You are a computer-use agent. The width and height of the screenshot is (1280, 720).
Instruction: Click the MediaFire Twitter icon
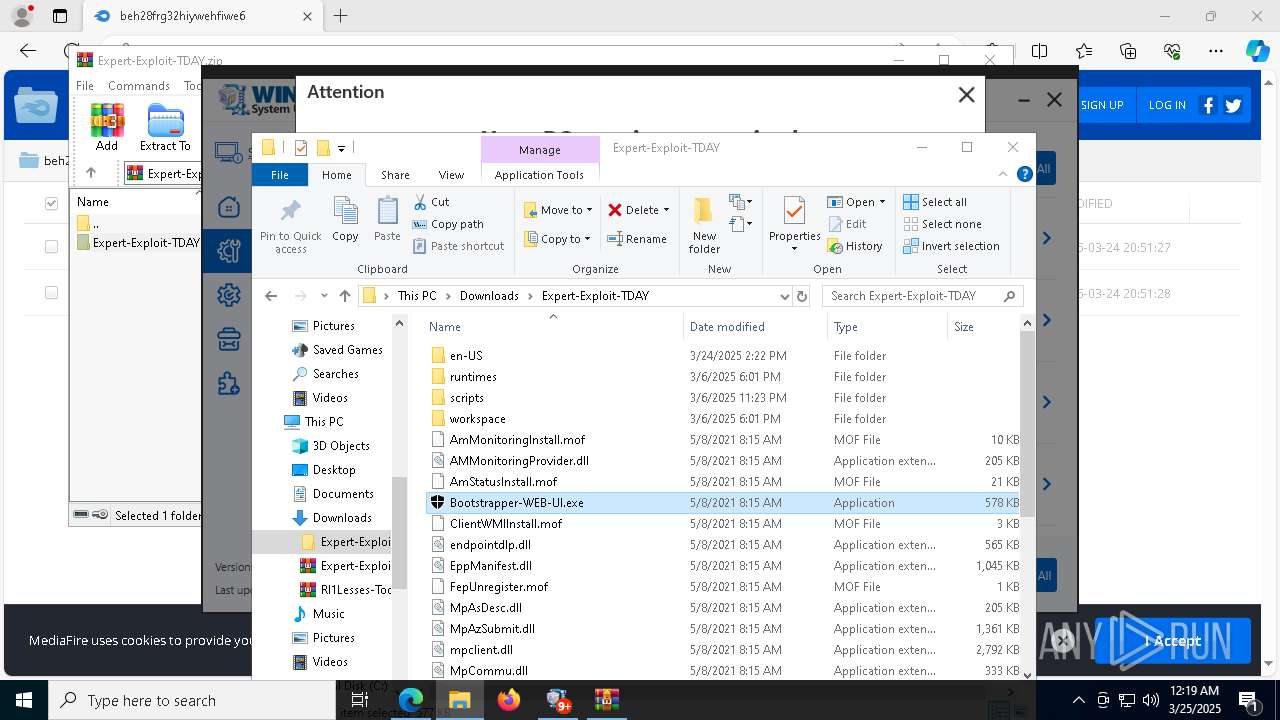[1233, 105]
